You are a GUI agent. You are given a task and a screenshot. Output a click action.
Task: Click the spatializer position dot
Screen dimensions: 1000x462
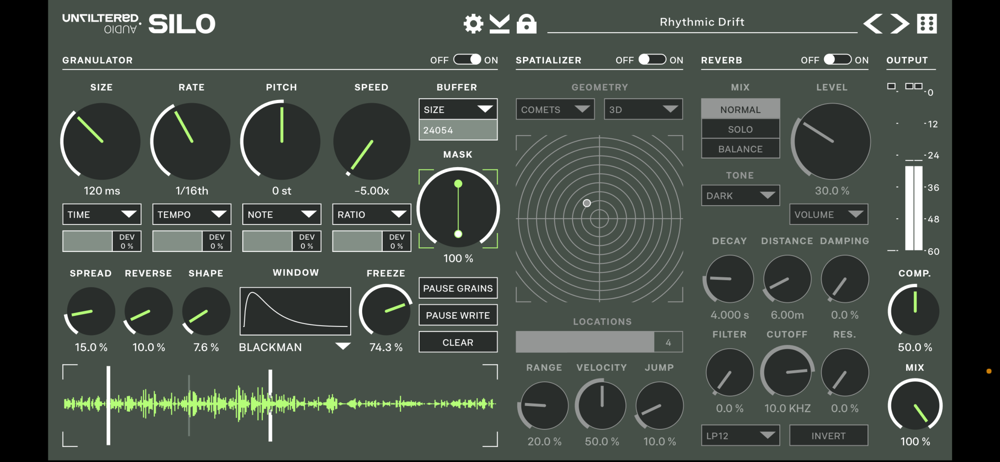[587, 203]
